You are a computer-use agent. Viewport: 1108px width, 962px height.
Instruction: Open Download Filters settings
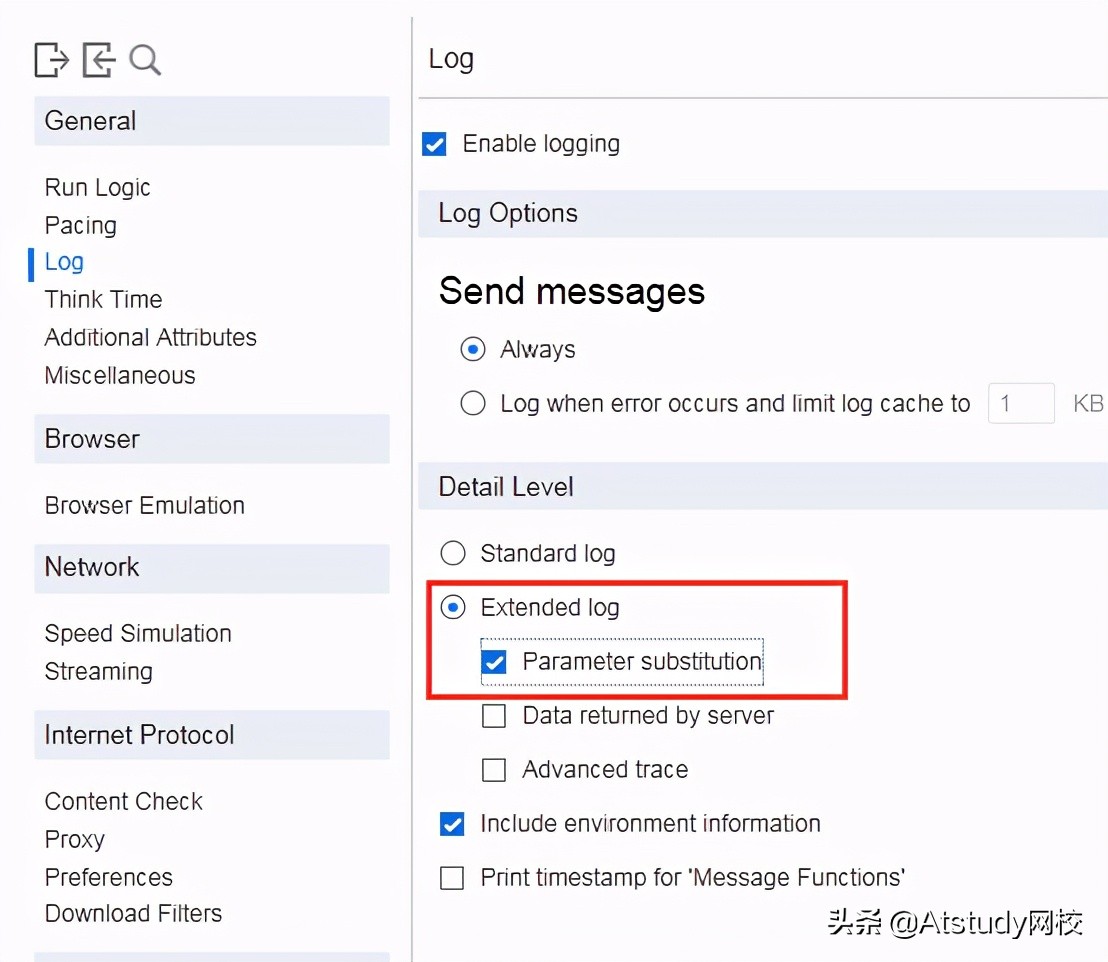coord(134,914)
